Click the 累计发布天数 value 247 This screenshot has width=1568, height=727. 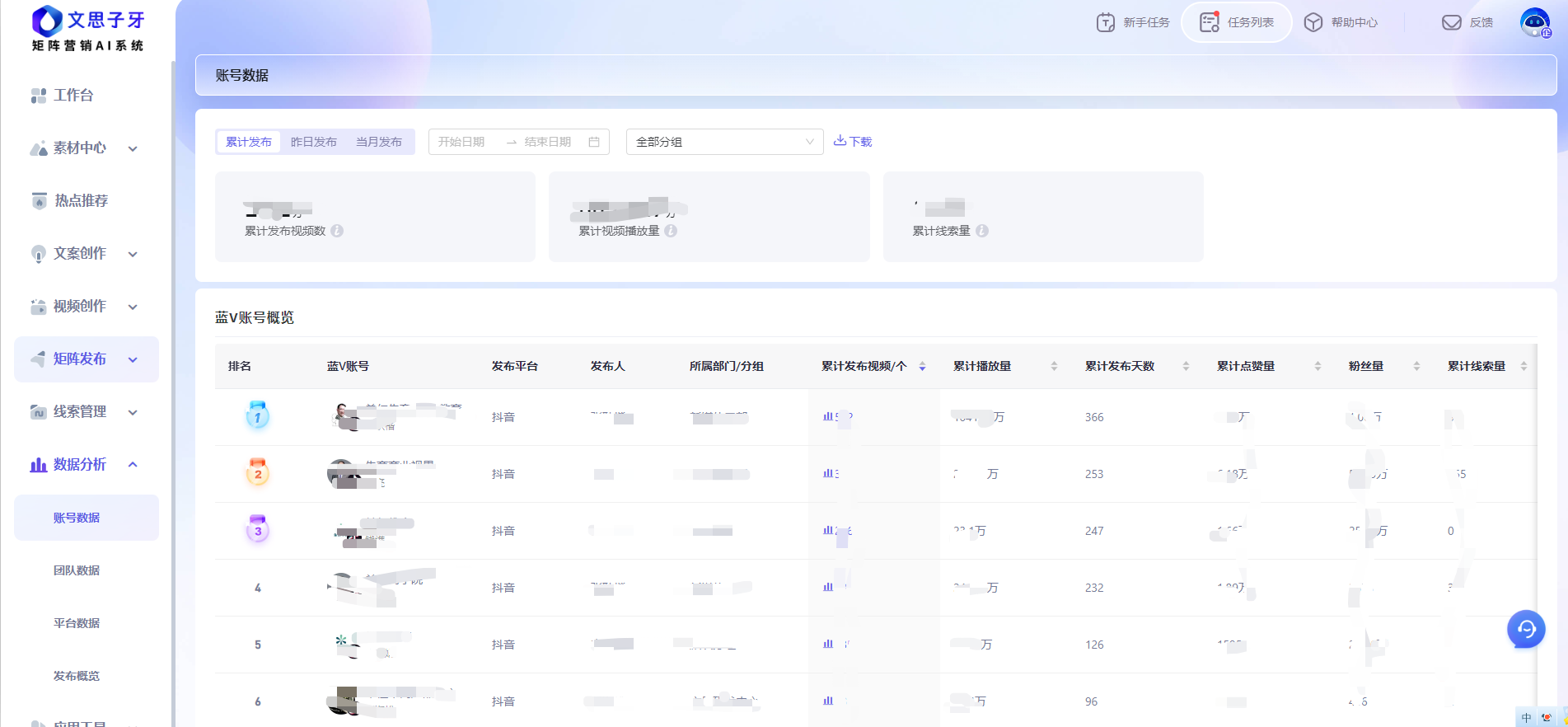(1094, 531)
